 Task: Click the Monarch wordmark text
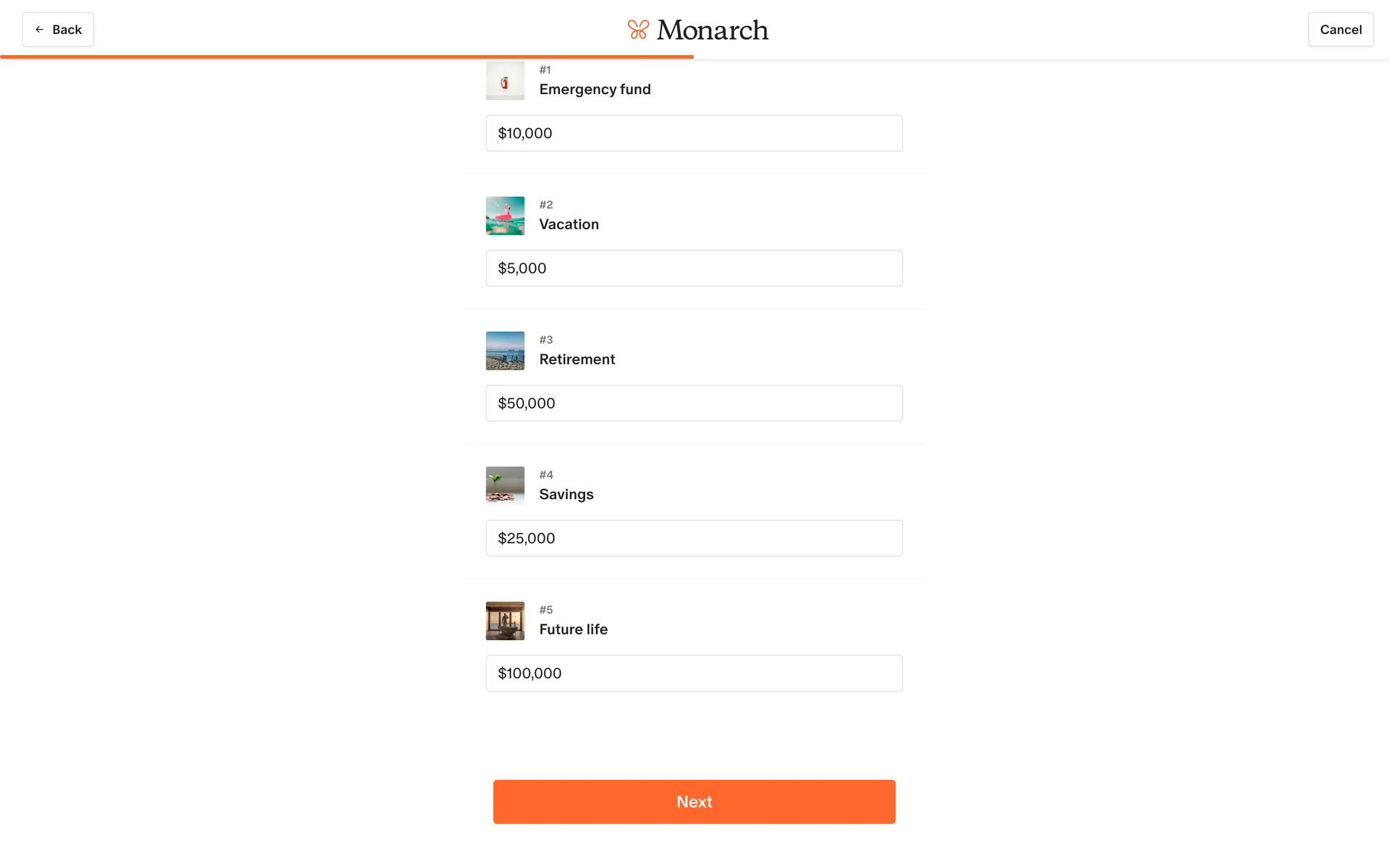pyautogui.click(x=712, y=30)
